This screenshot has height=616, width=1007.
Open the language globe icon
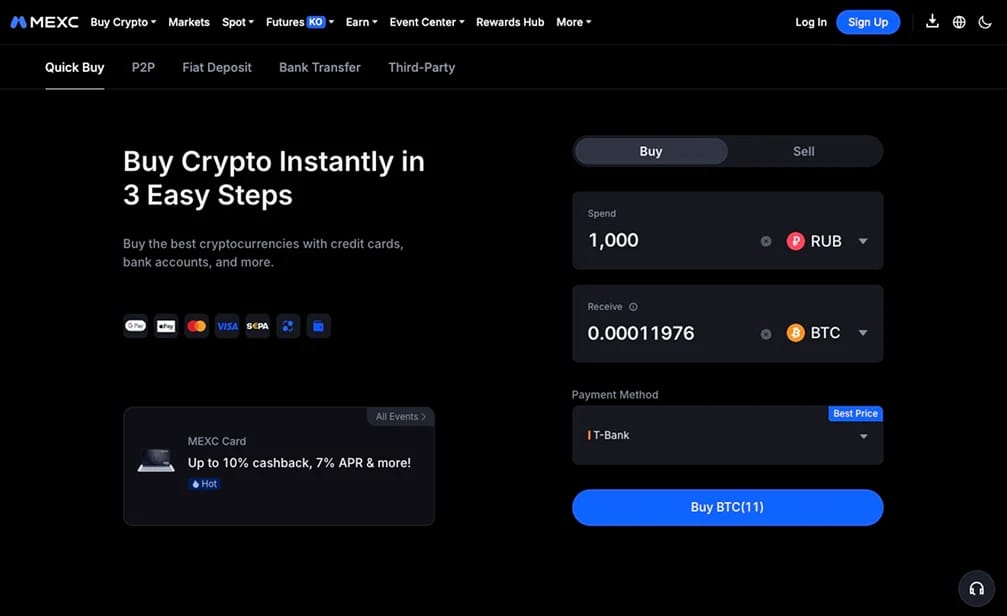point(959,22)
